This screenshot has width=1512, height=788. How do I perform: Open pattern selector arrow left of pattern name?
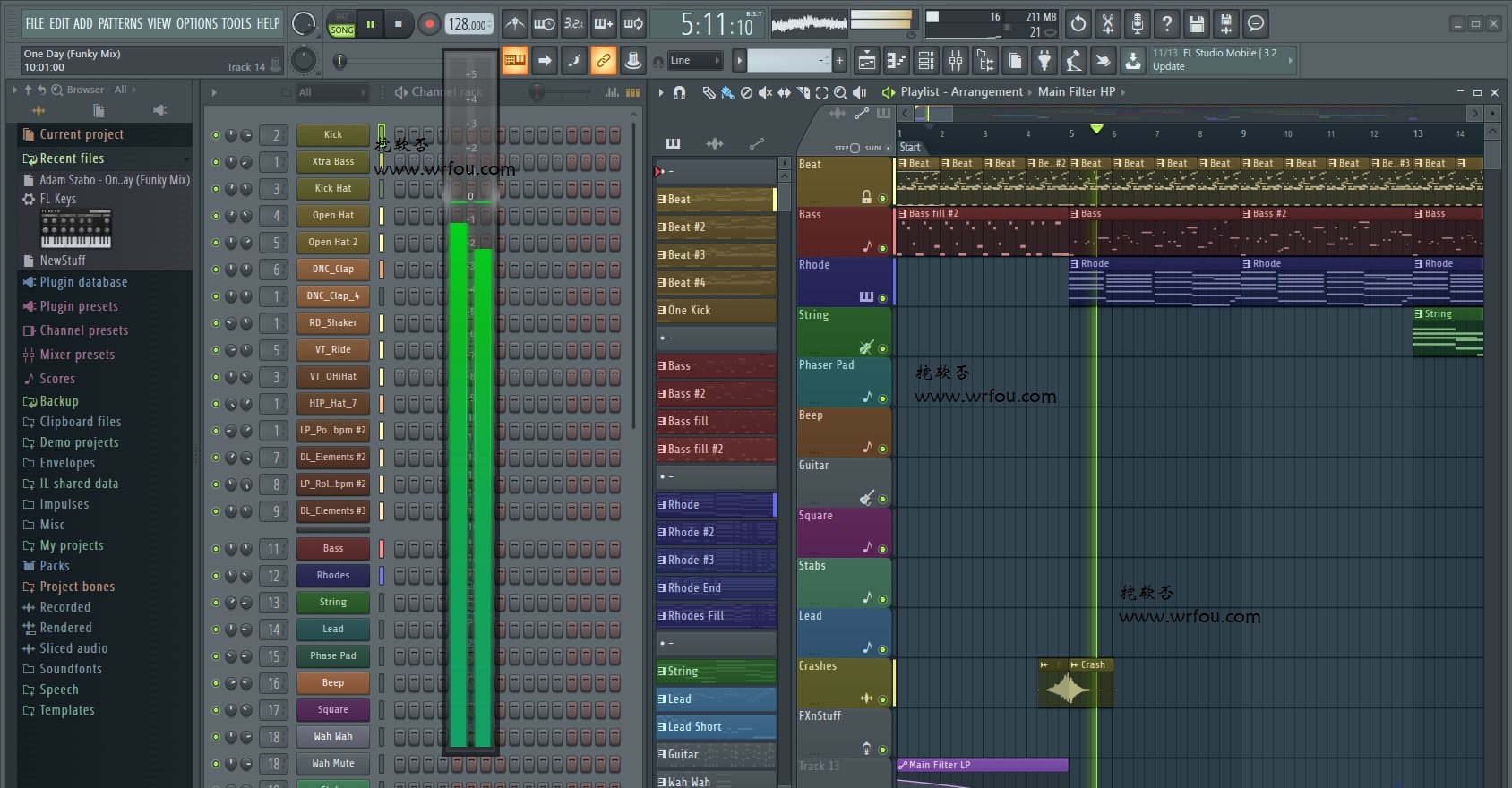point(739,61)
